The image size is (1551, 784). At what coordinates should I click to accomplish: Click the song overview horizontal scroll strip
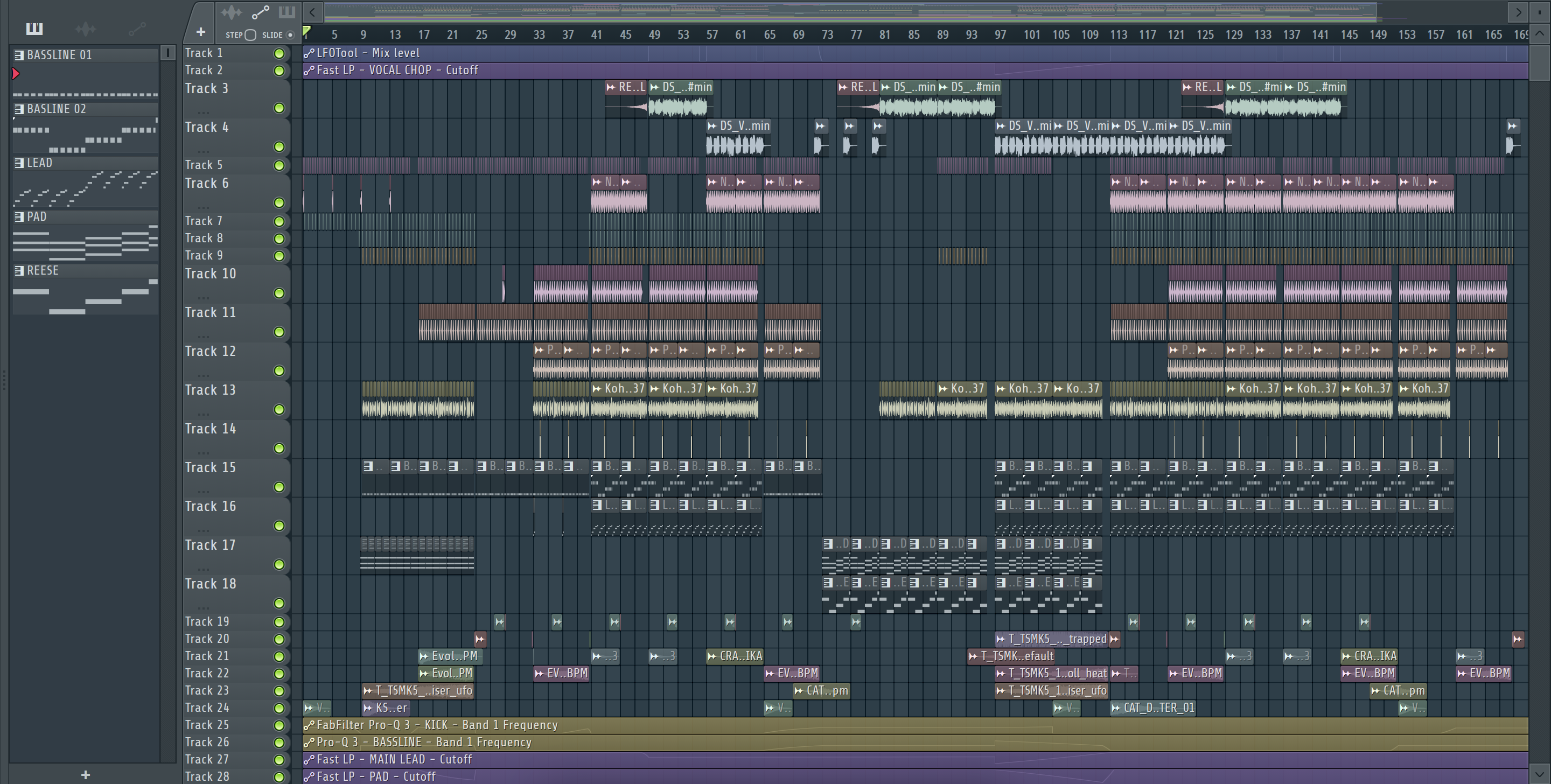[x=850, y=12]
